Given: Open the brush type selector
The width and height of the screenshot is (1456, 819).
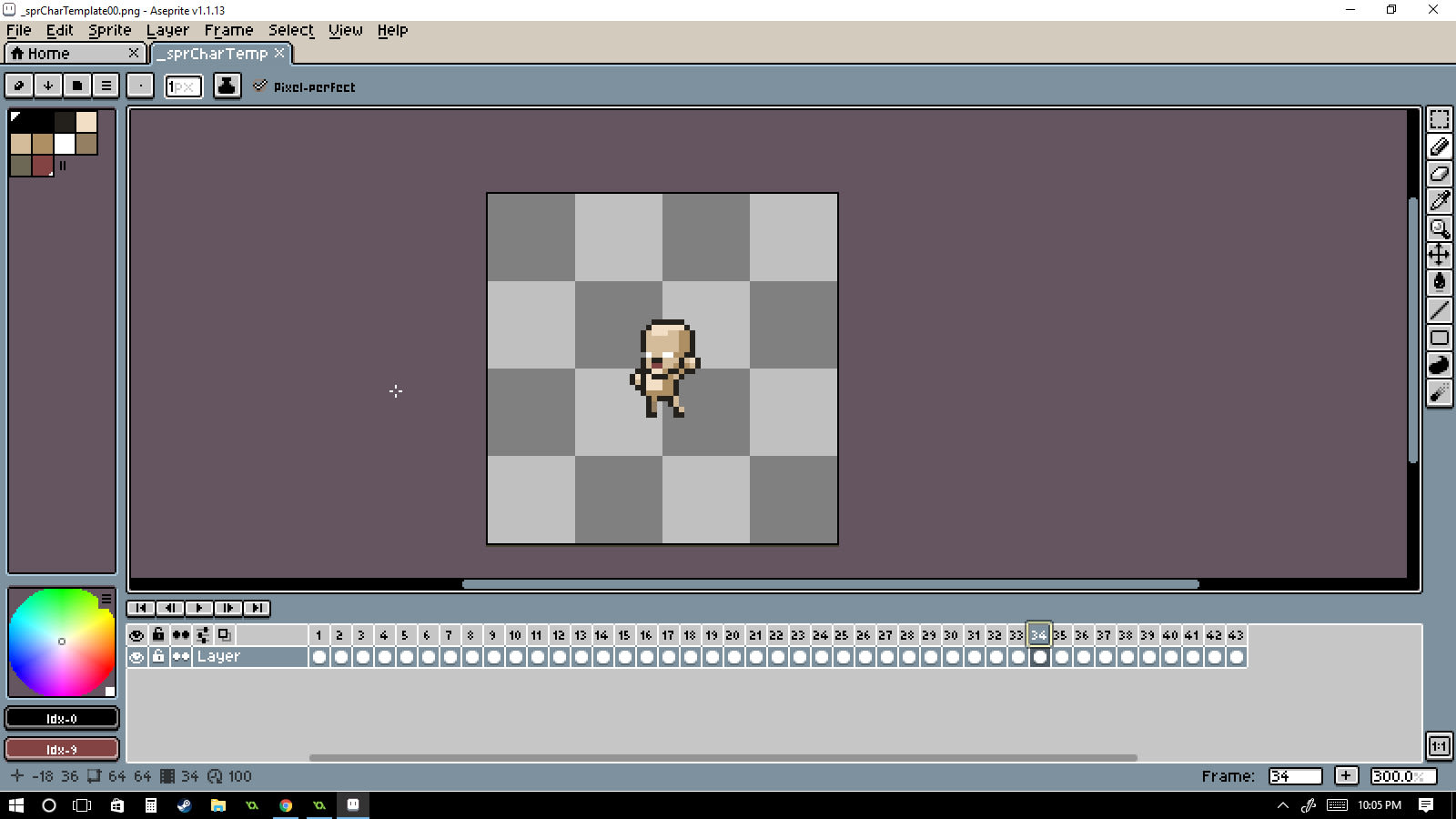Looking at the screenshot, I should point(140,86).
